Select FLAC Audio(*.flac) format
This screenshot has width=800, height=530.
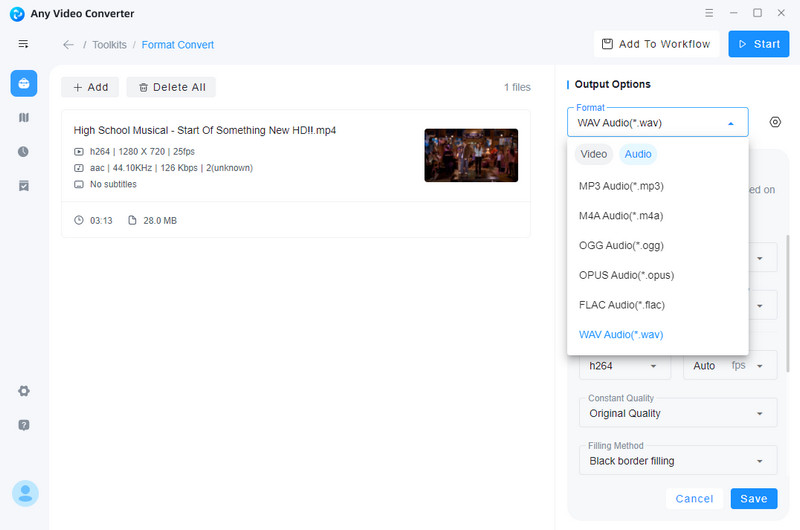[x=657, y=305]
